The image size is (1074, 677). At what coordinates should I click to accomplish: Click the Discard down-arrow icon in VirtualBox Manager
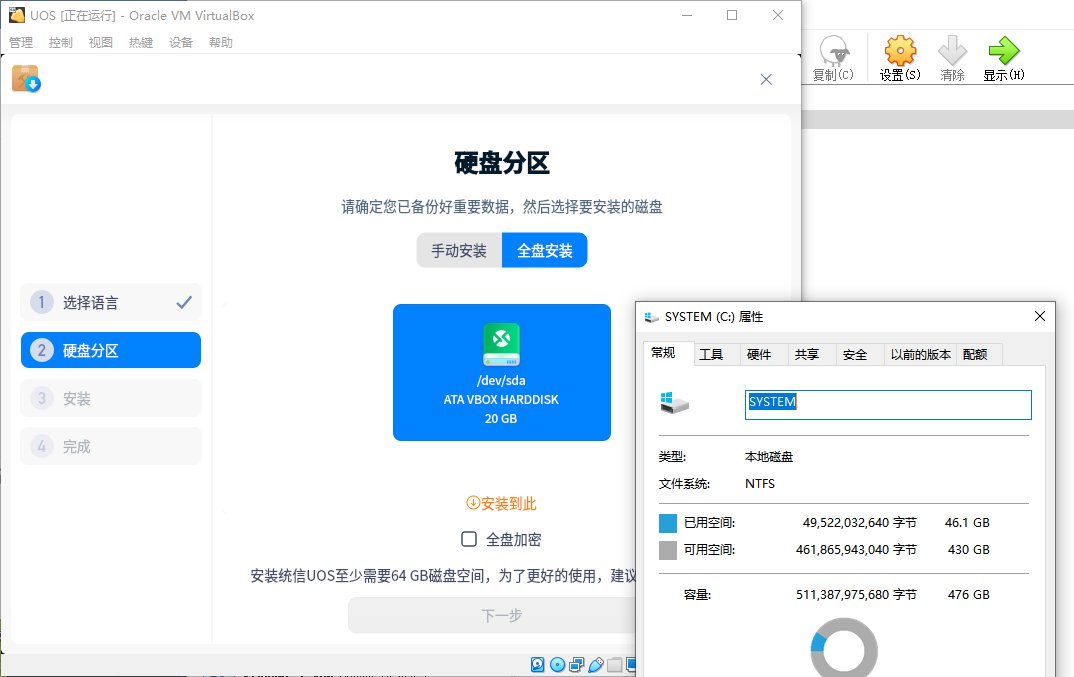[x=952, y=50]
